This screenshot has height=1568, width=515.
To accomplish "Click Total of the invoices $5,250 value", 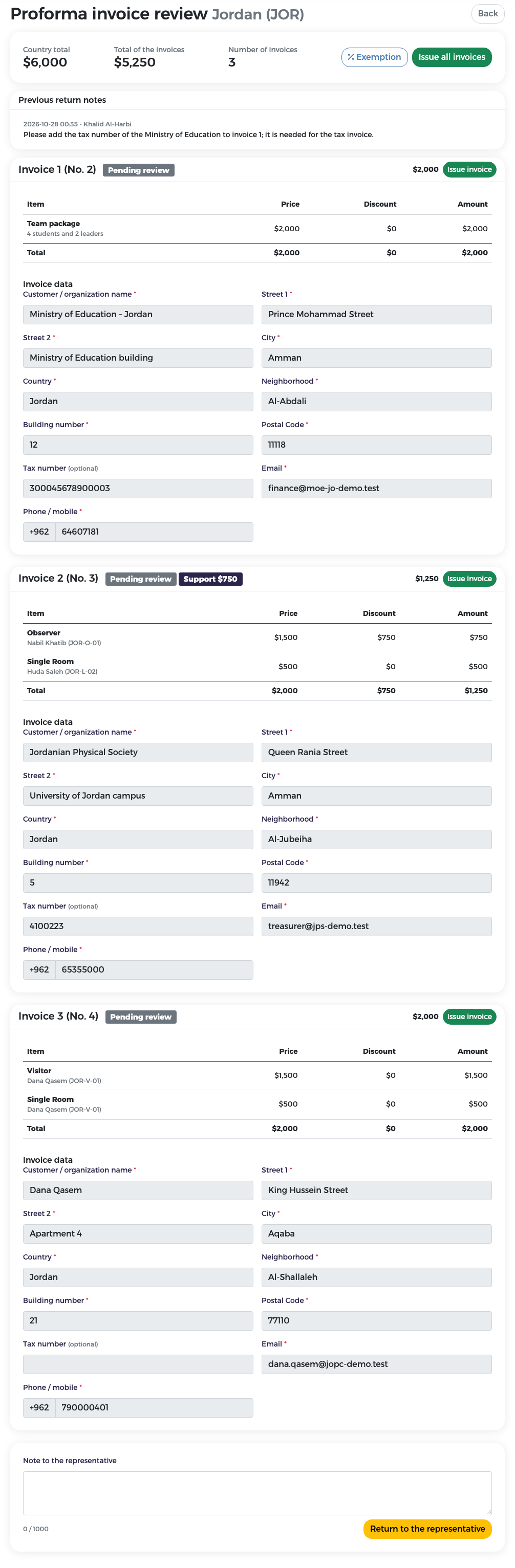I will pyautogui.click(x=135, y=63).
